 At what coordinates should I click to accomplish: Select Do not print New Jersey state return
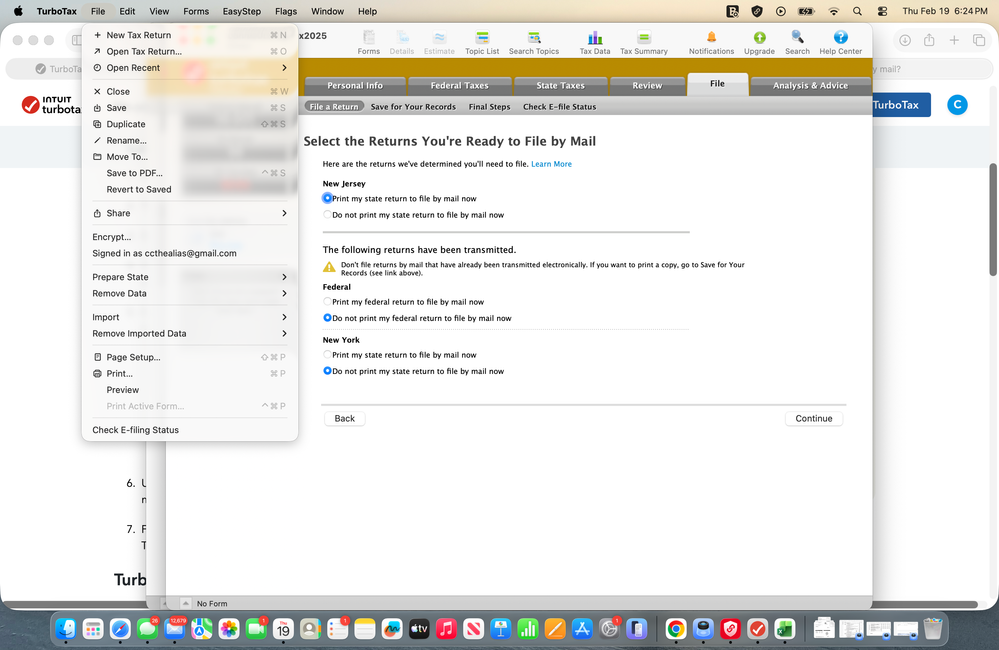click(x=328, y=215)
